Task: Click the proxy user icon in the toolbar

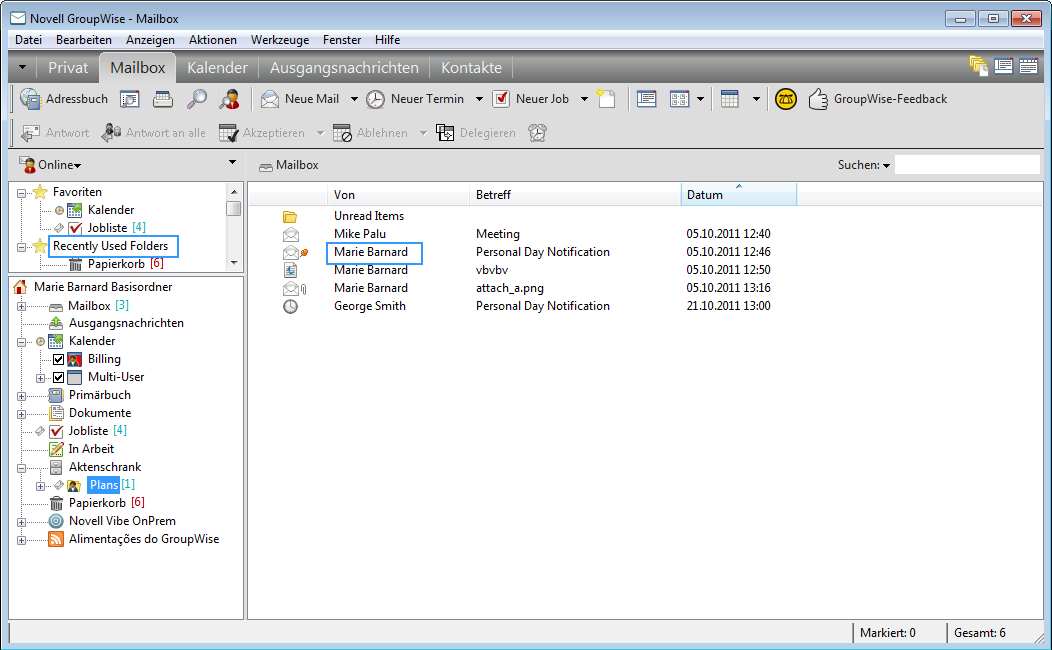Action: (x=229, y=99)
